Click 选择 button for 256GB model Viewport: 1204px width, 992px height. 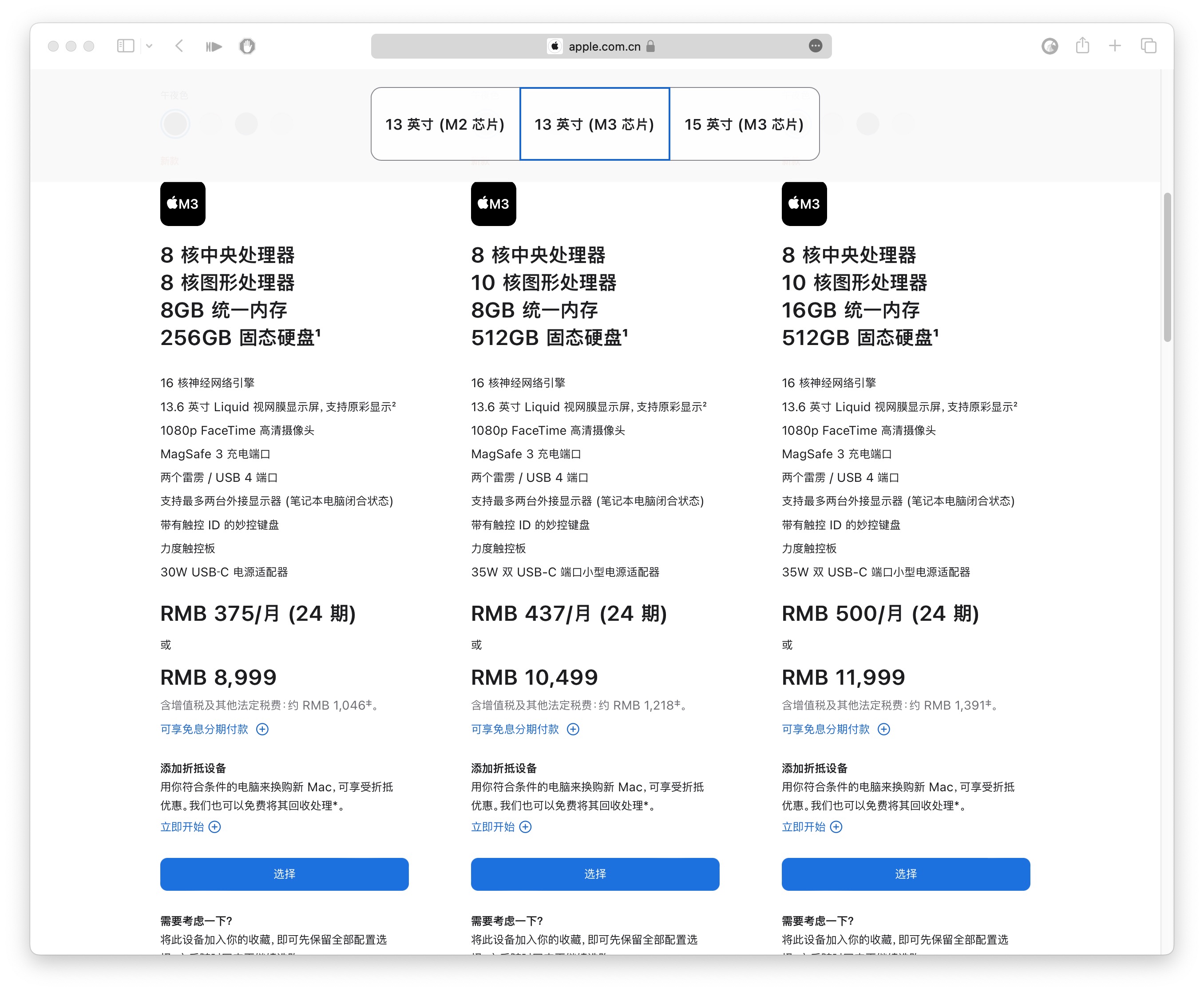[284, 874]
